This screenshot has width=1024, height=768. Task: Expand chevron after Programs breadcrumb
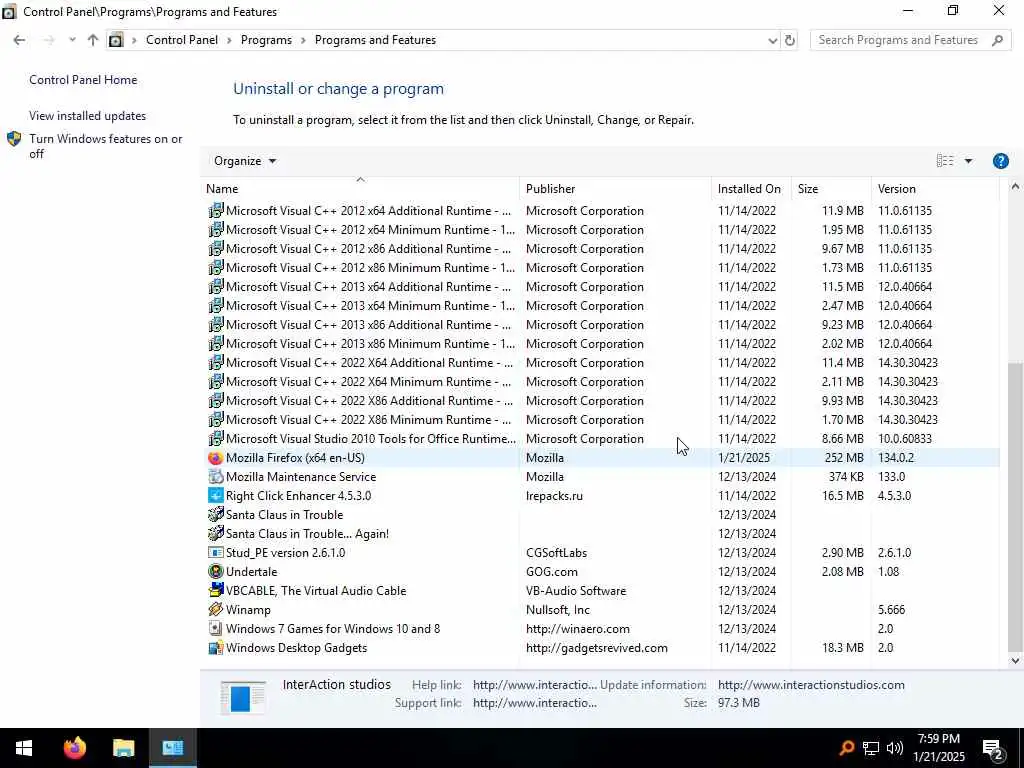click(303, 40)
